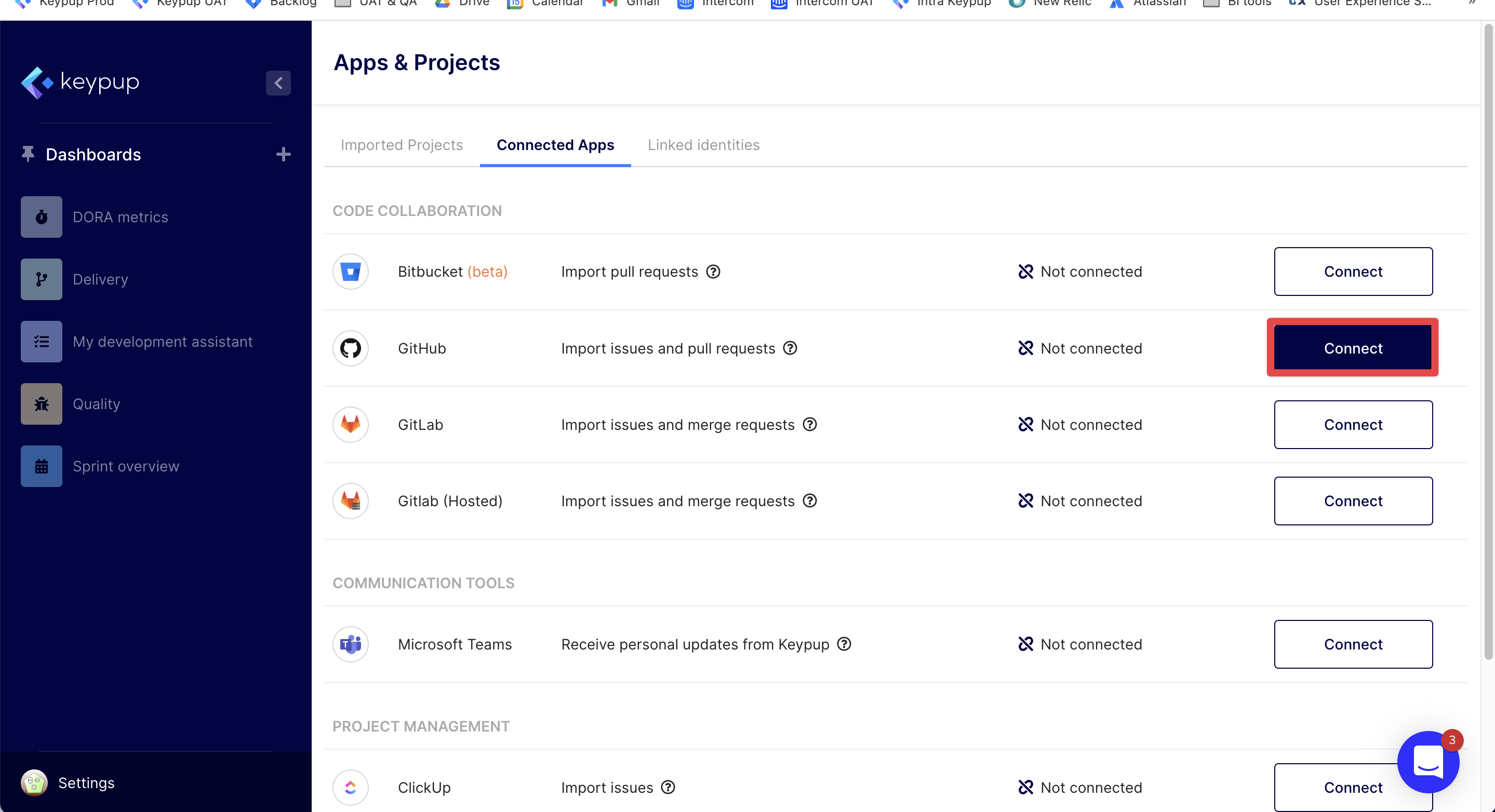Click the page vertical scrollbar

coord(1488,342)
